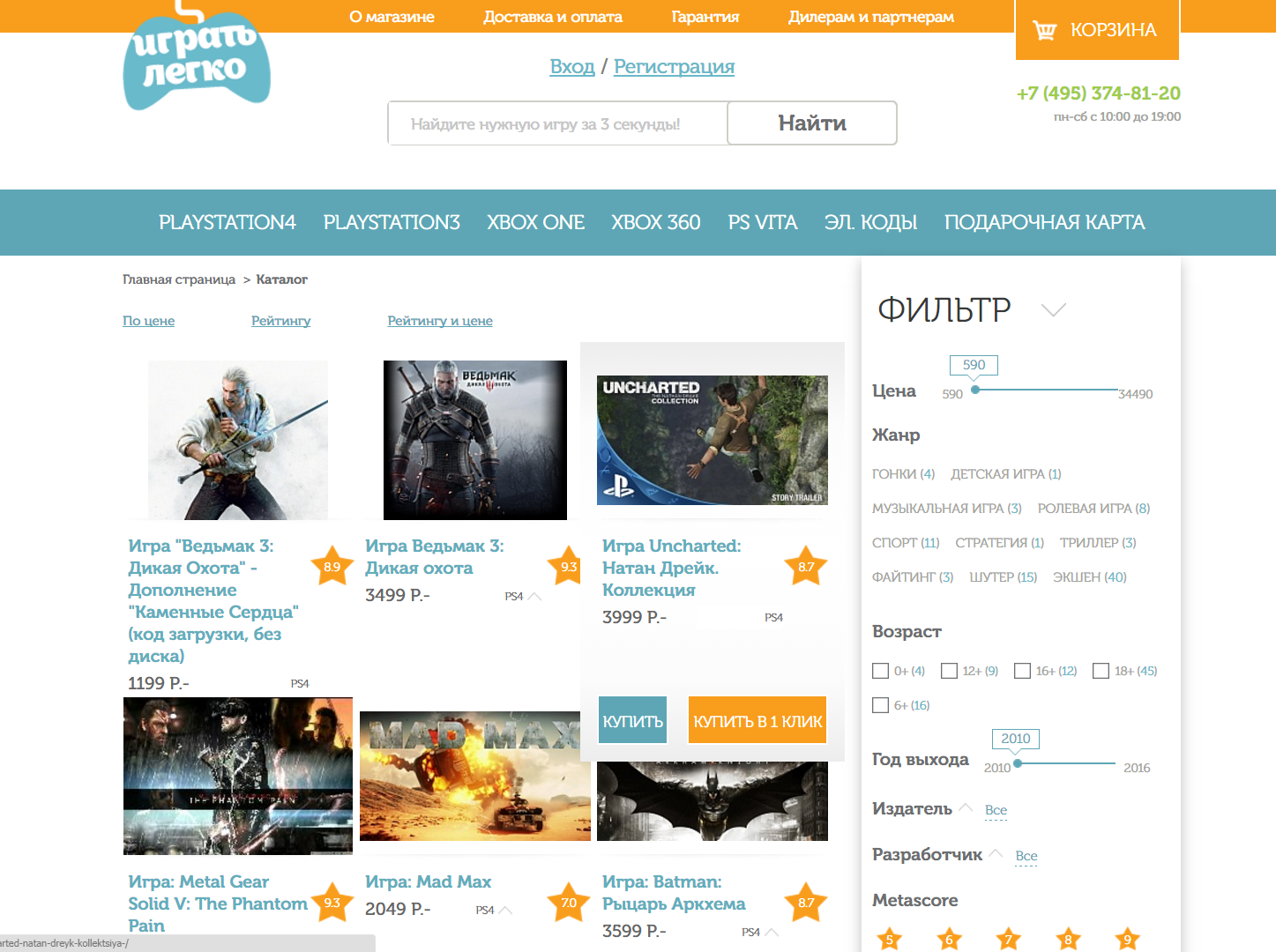Viewport: 1276px width, 952px height.
Task: Open the XBOX ONE category
Action: [x=536, y=222]
